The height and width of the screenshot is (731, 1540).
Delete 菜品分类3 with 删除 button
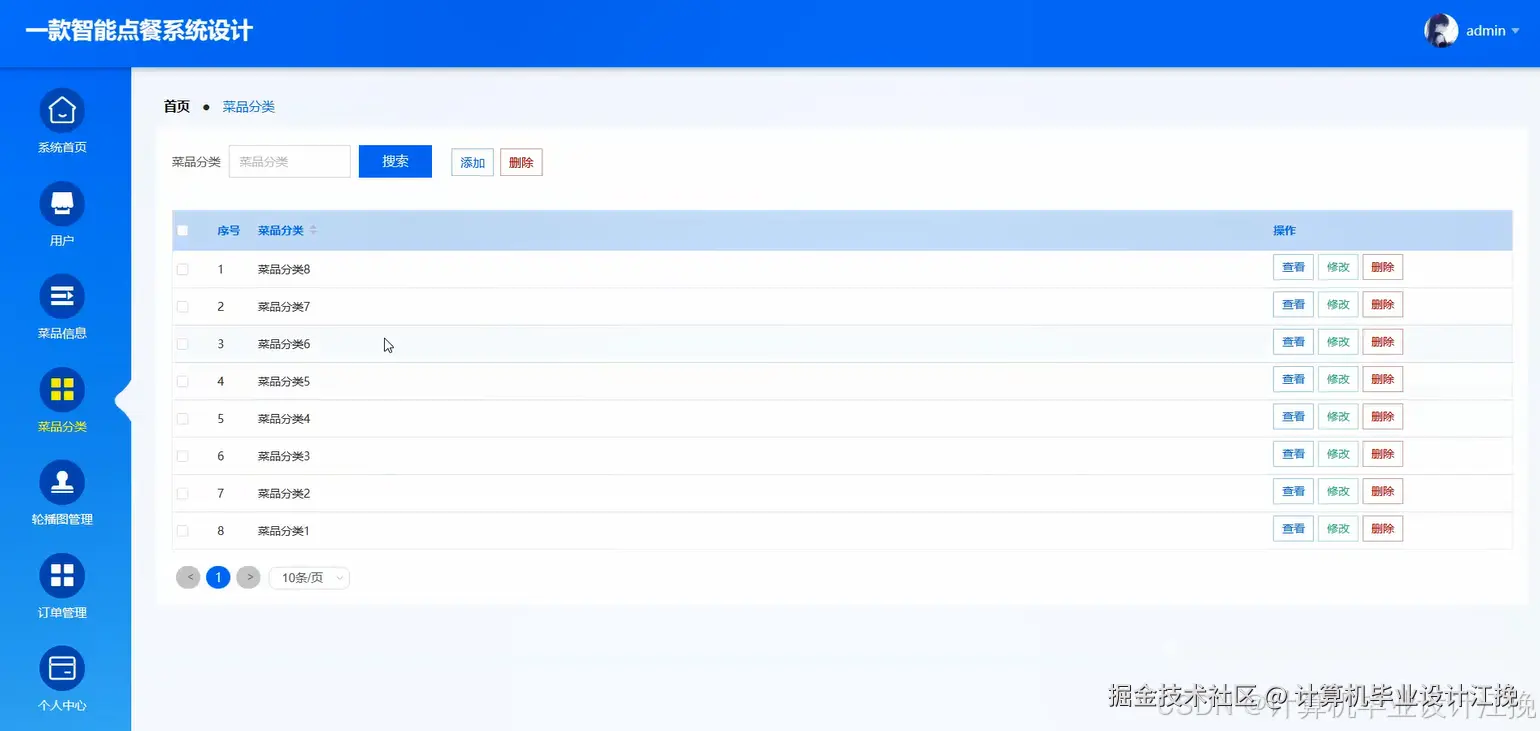pyautogui.click(x=1383, y=454)
